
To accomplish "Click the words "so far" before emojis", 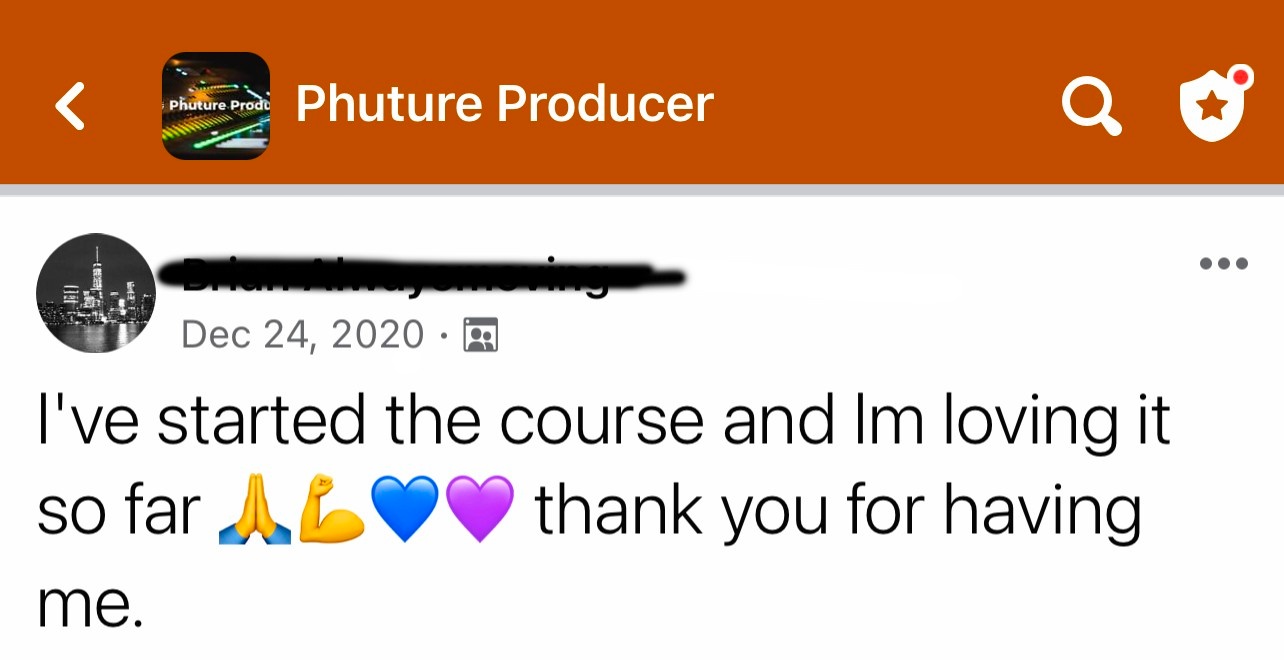I will 120,510.
